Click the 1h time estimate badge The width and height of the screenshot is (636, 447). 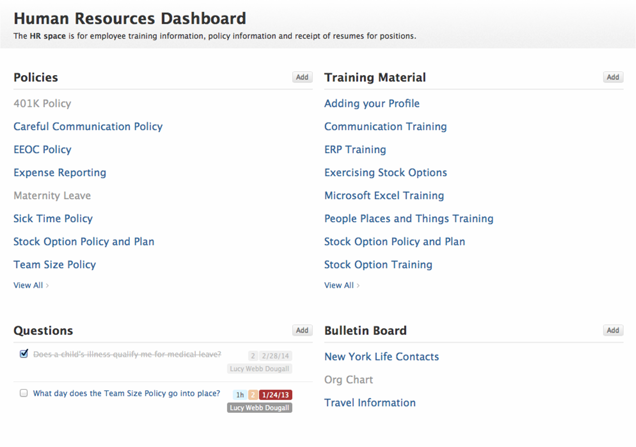[240, 395]
